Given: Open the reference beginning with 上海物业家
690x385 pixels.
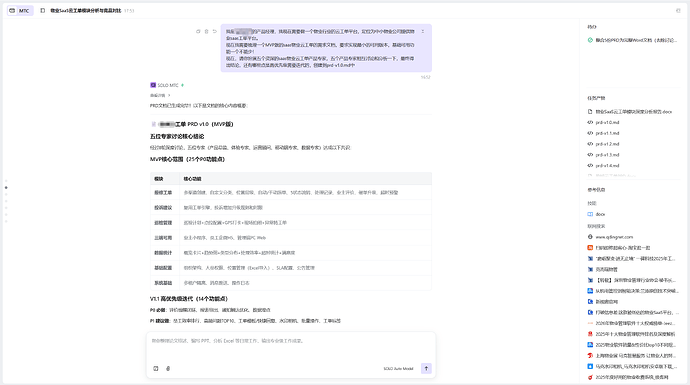Looking at the screenshot, I should [x=632, y=356].
